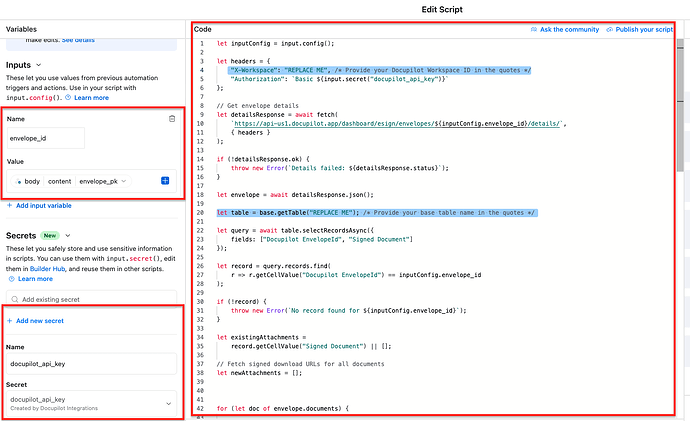The image size is (690, 421).
Task: Open Publish your script link
Action: pyautogui.click(x=644, y=29)
